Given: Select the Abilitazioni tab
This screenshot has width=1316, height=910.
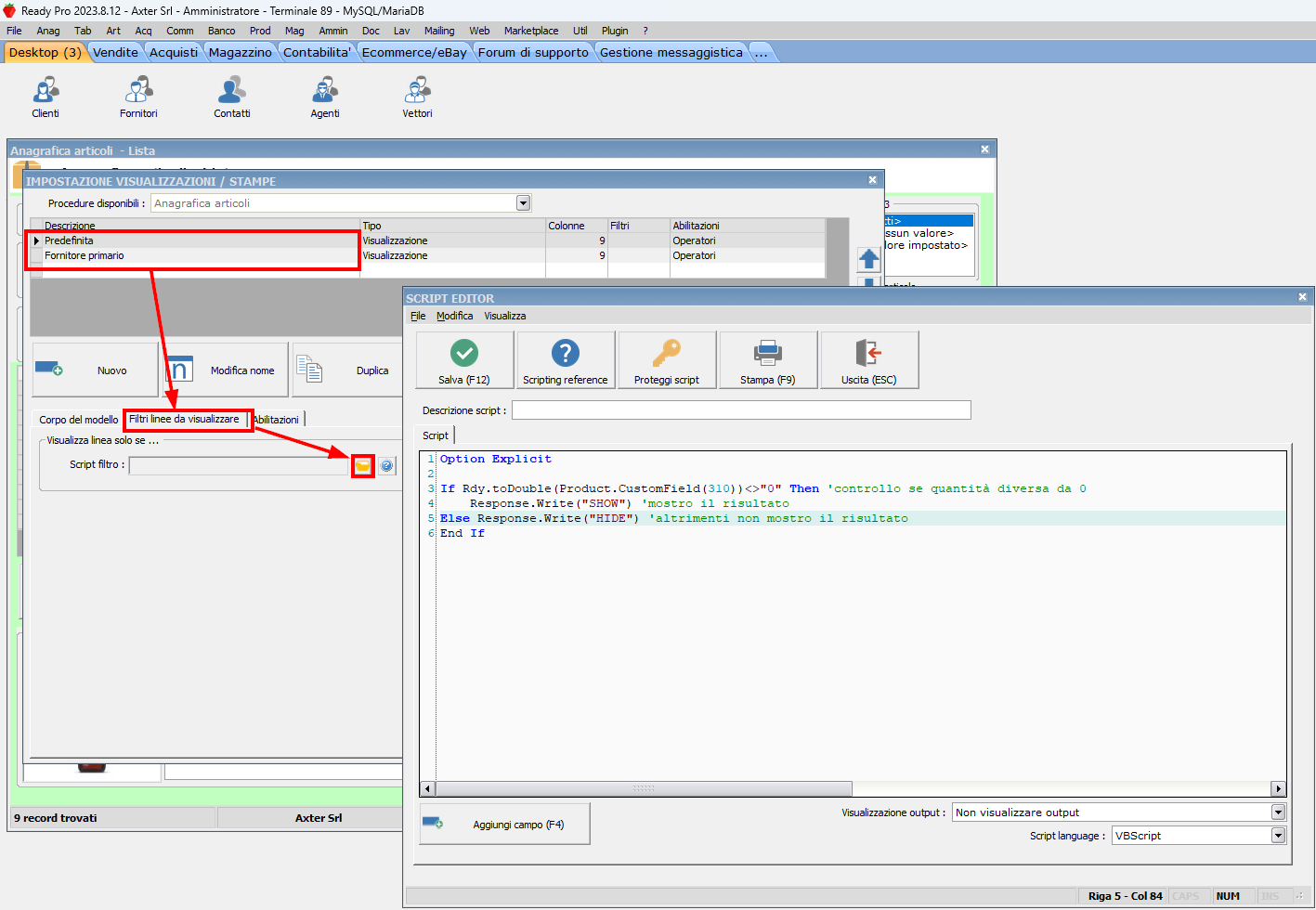Looking at the screenshot, I should pos(276,420).
